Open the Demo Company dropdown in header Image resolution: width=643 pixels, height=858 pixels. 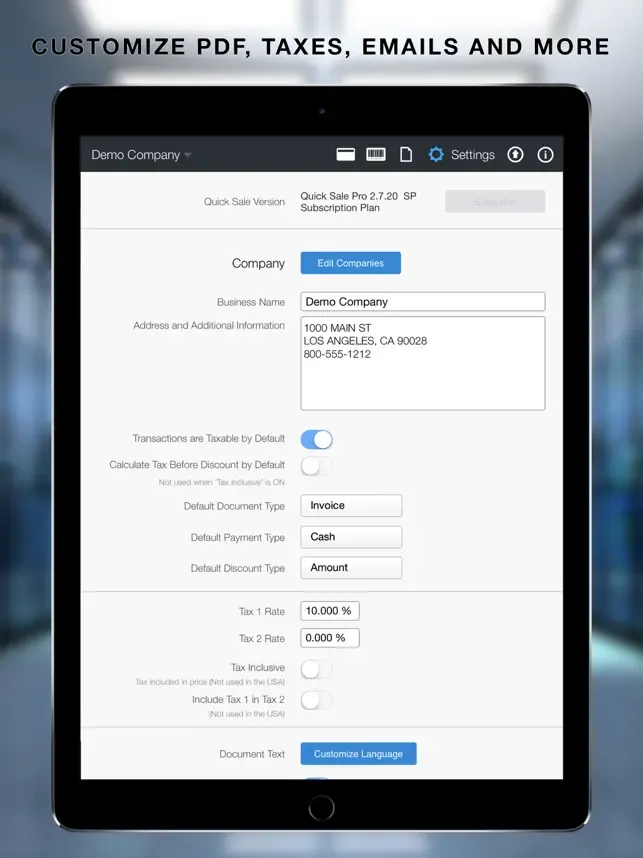pyautogui.click(x=141, y=155)
